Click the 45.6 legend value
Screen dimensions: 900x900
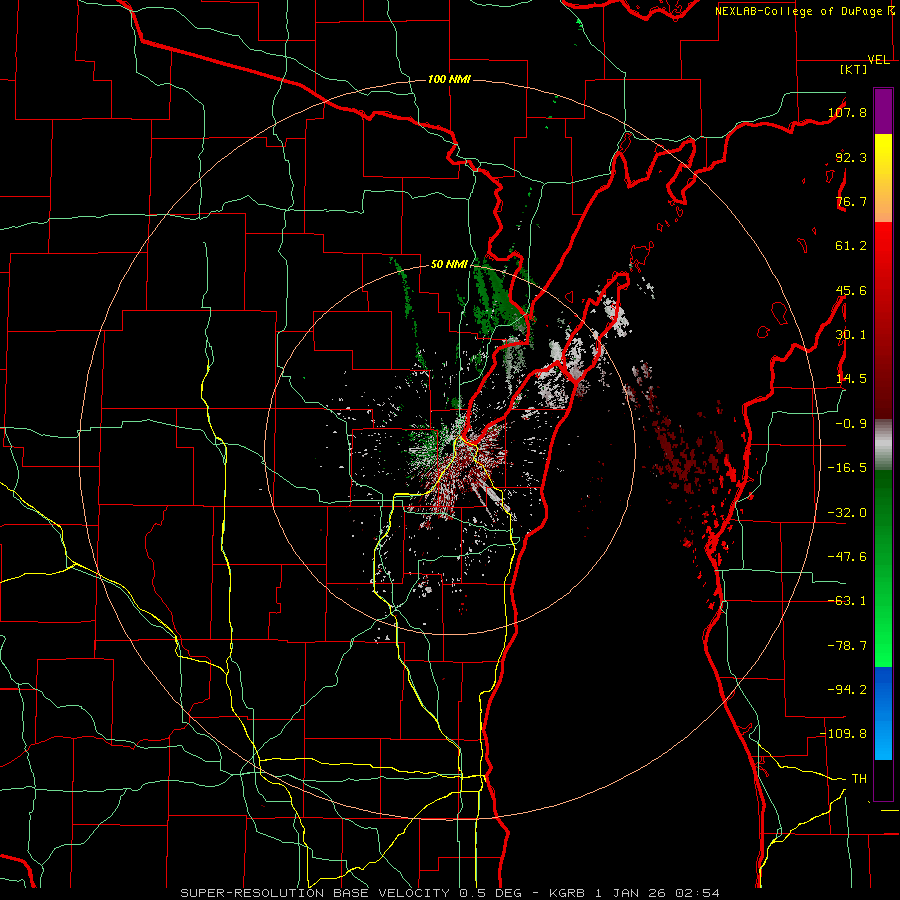851,290
